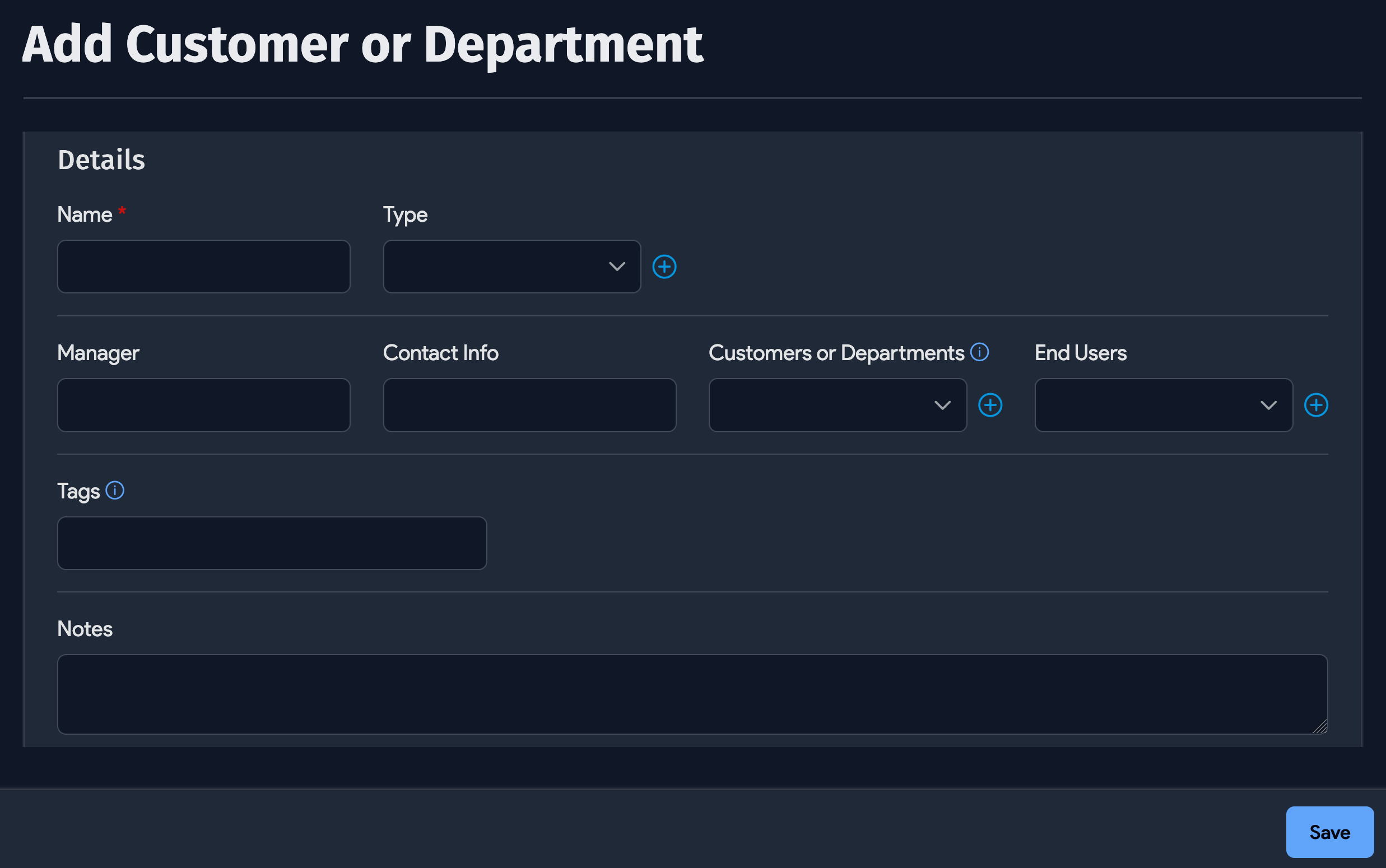Click the chevron on the End Users dropdown
This screenshot has height=868, width=1386.
point(1270,405)
